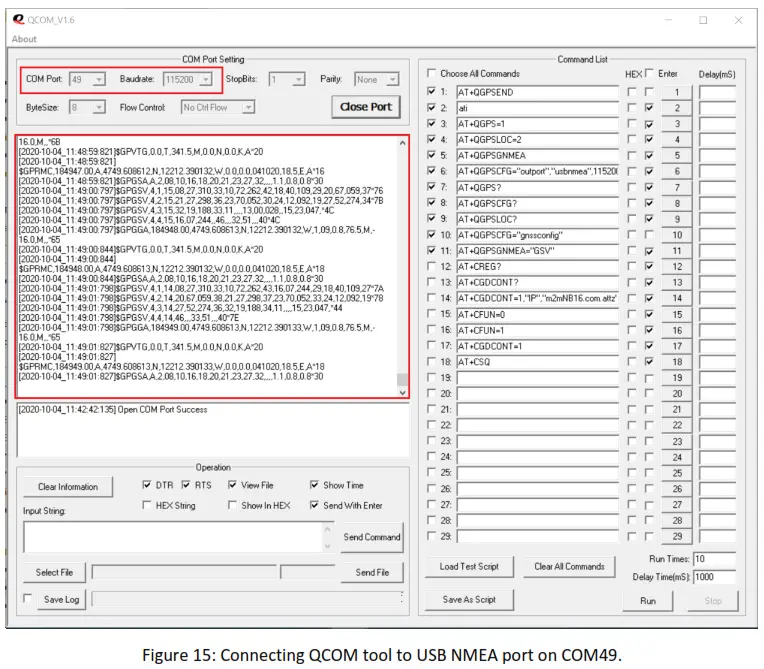
Task: Maximize the QCOM window
Action: pyautogui.click(x=703, y=20)
